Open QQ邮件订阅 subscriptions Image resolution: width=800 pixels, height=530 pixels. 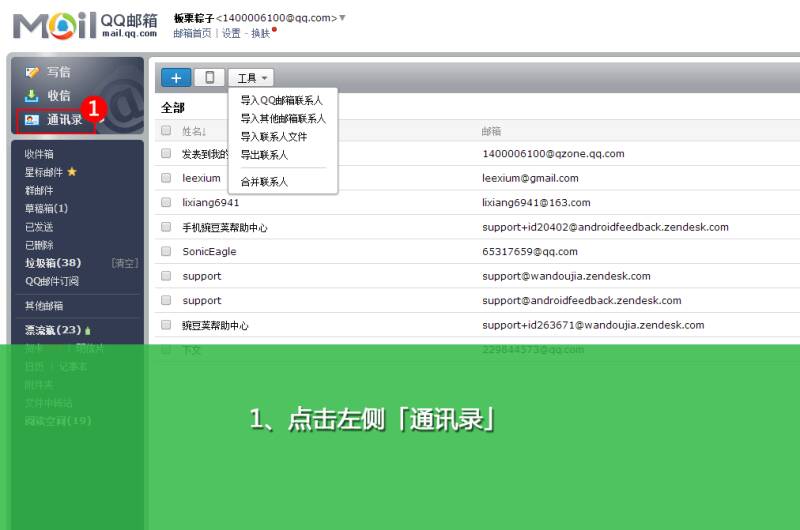click(52, 281)
